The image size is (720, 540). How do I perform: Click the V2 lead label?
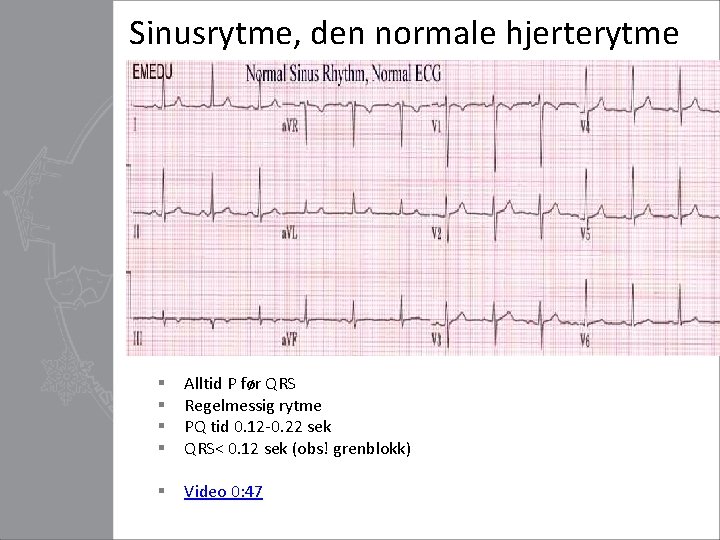coord(437,234)
